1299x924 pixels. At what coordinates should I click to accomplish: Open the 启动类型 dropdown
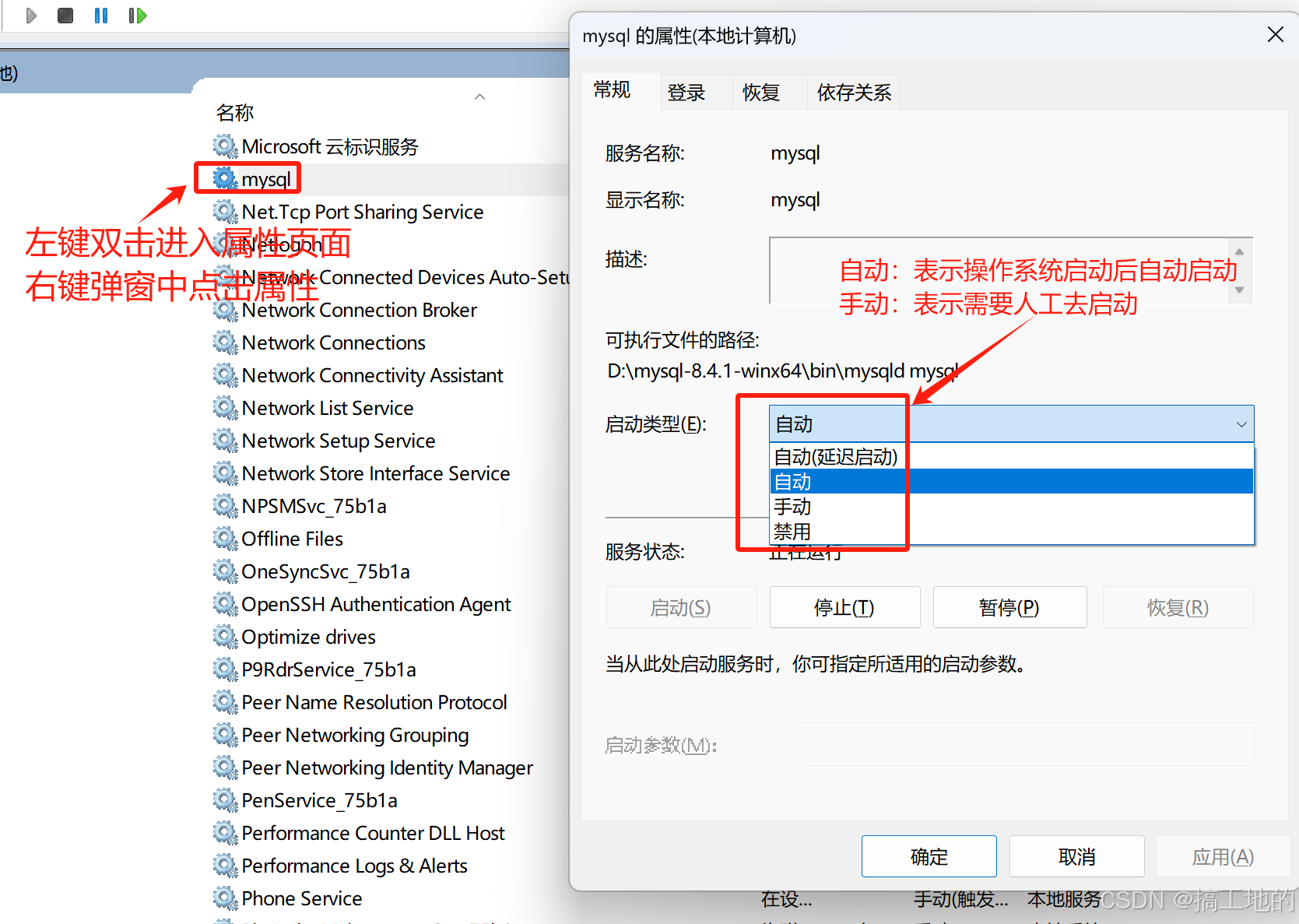click(x=1241, y=423)
